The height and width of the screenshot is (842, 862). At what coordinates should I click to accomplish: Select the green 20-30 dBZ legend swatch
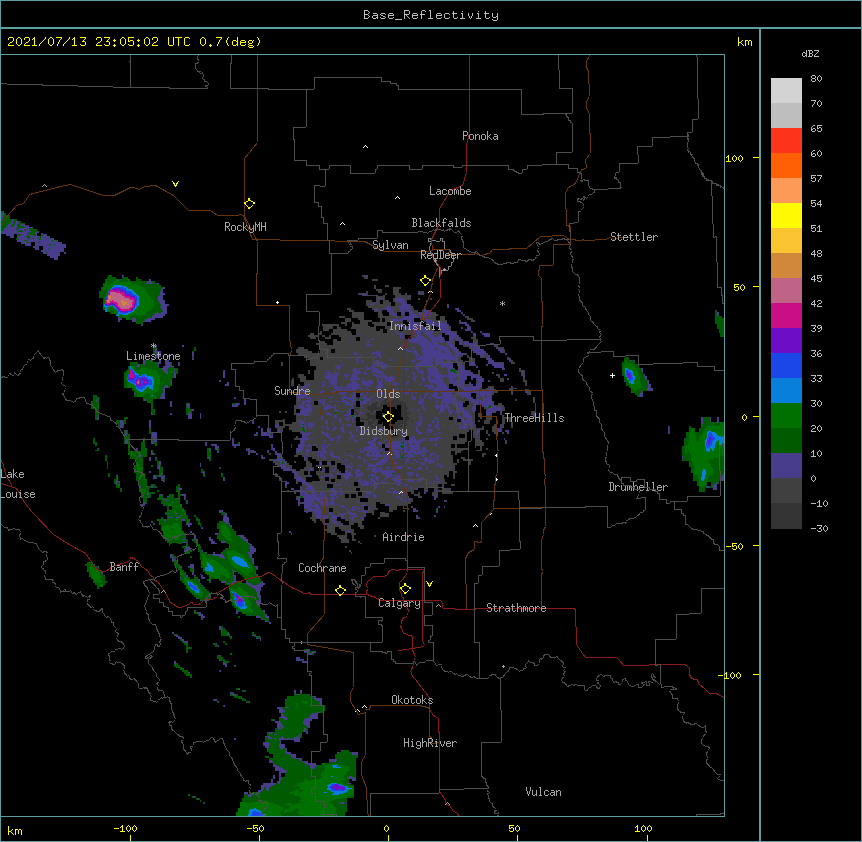786,416
